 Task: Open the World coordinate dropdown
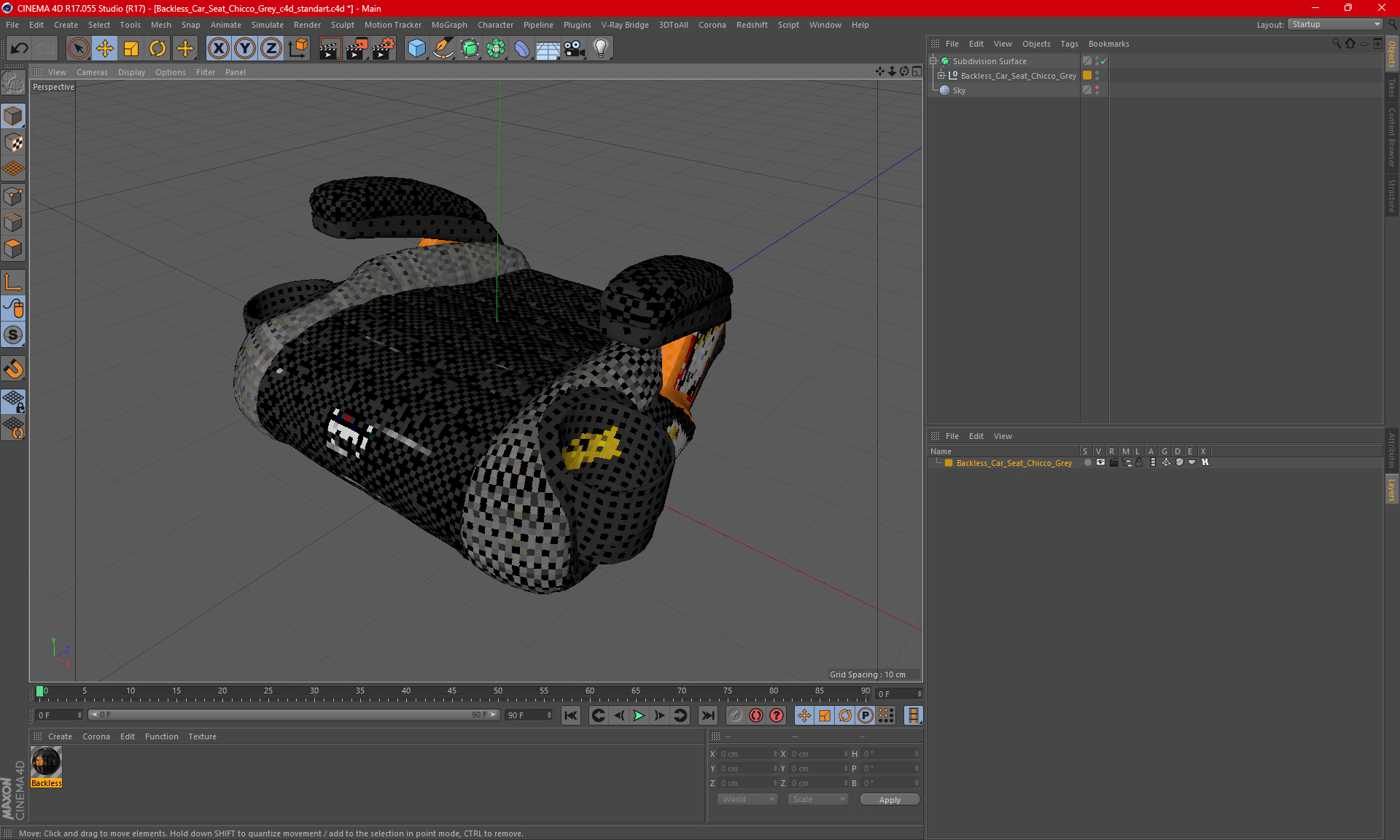coord(747,799)
